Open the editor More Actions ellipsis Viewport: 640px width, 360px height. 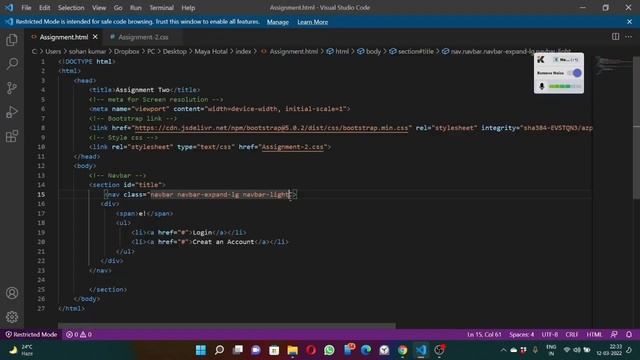[x=629, y=37]
